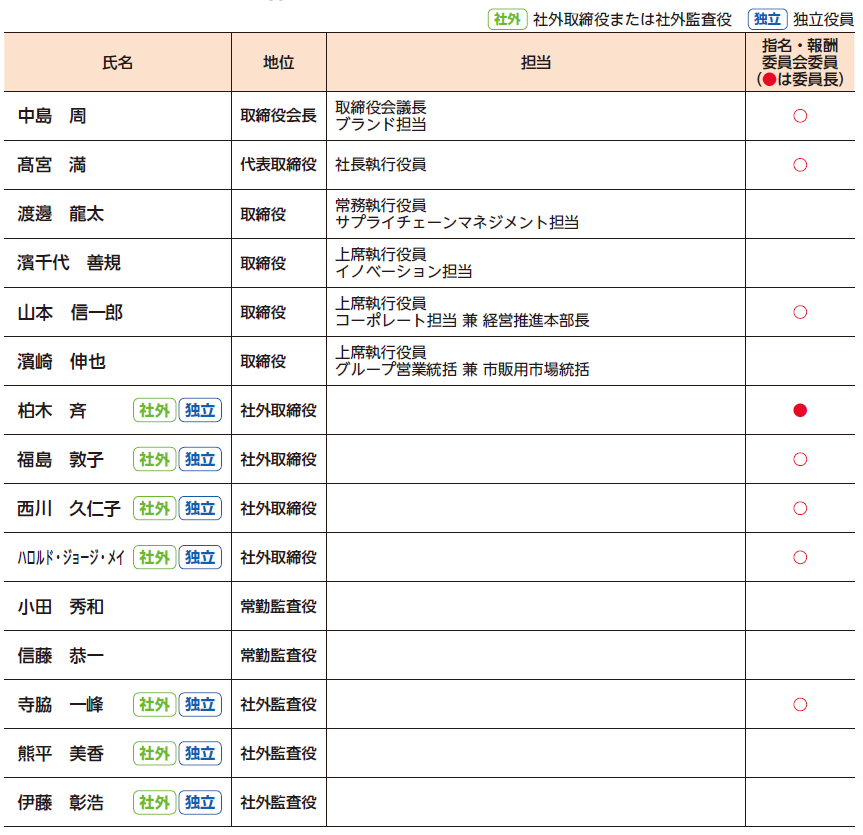Click the 社外 badge beside 熊平 美香
Screen dimensions: 863x835
click(154, 754)
